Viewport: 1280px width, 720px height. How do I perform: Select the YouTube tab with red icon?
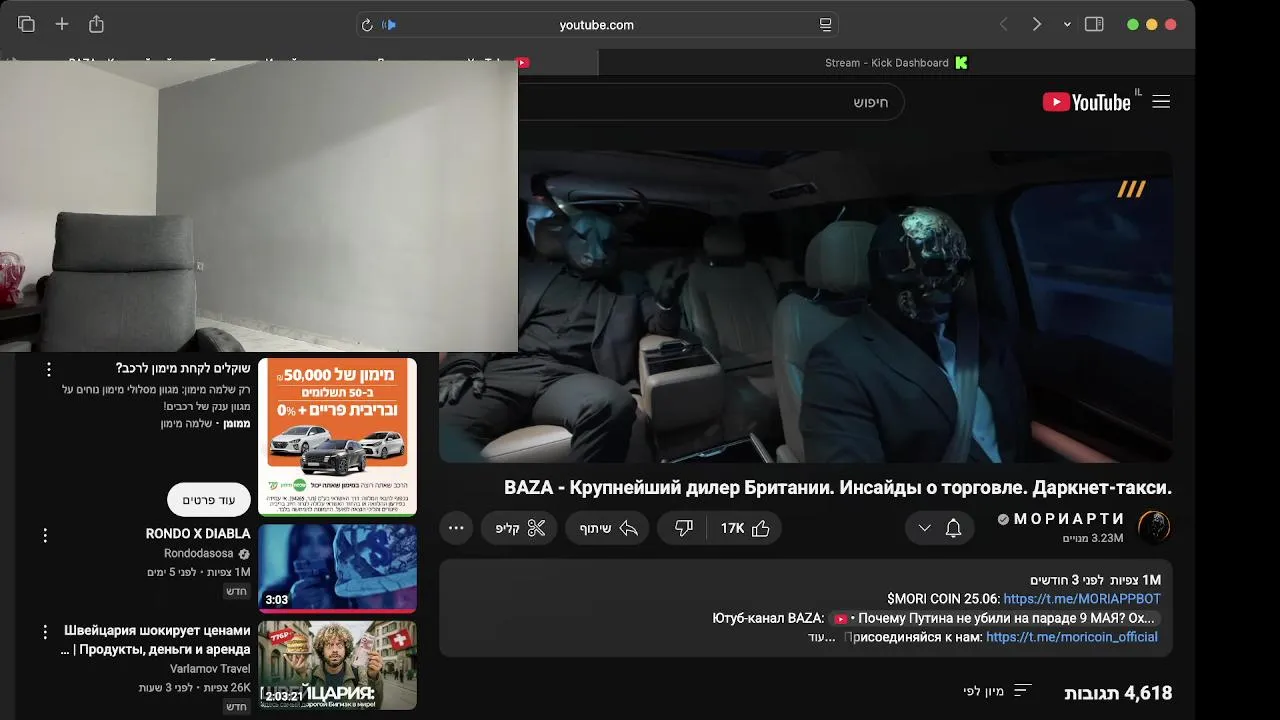click(x=523, y=62)
